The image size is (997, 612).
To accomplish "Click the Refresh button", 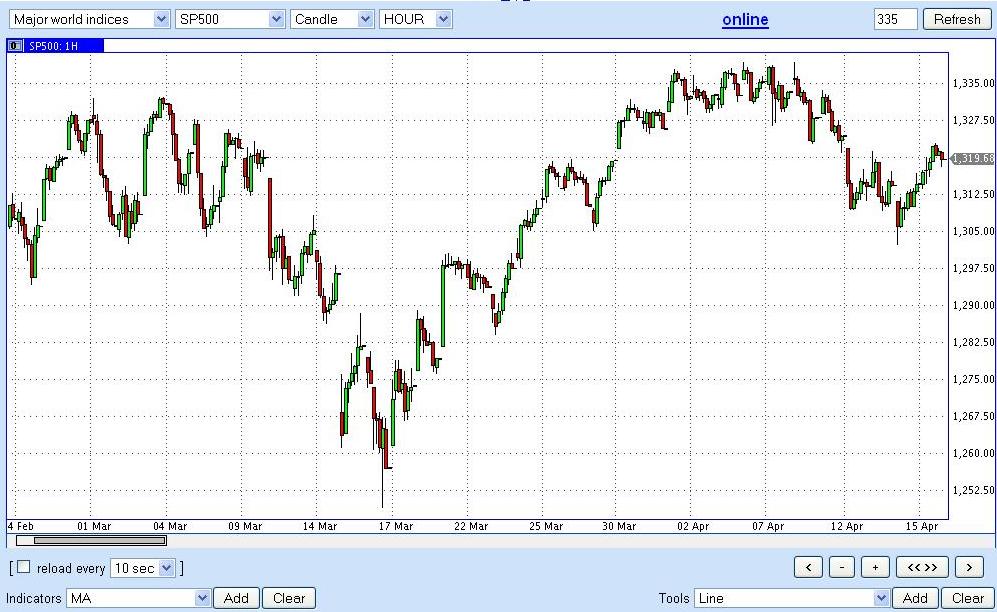I will 957,19.
